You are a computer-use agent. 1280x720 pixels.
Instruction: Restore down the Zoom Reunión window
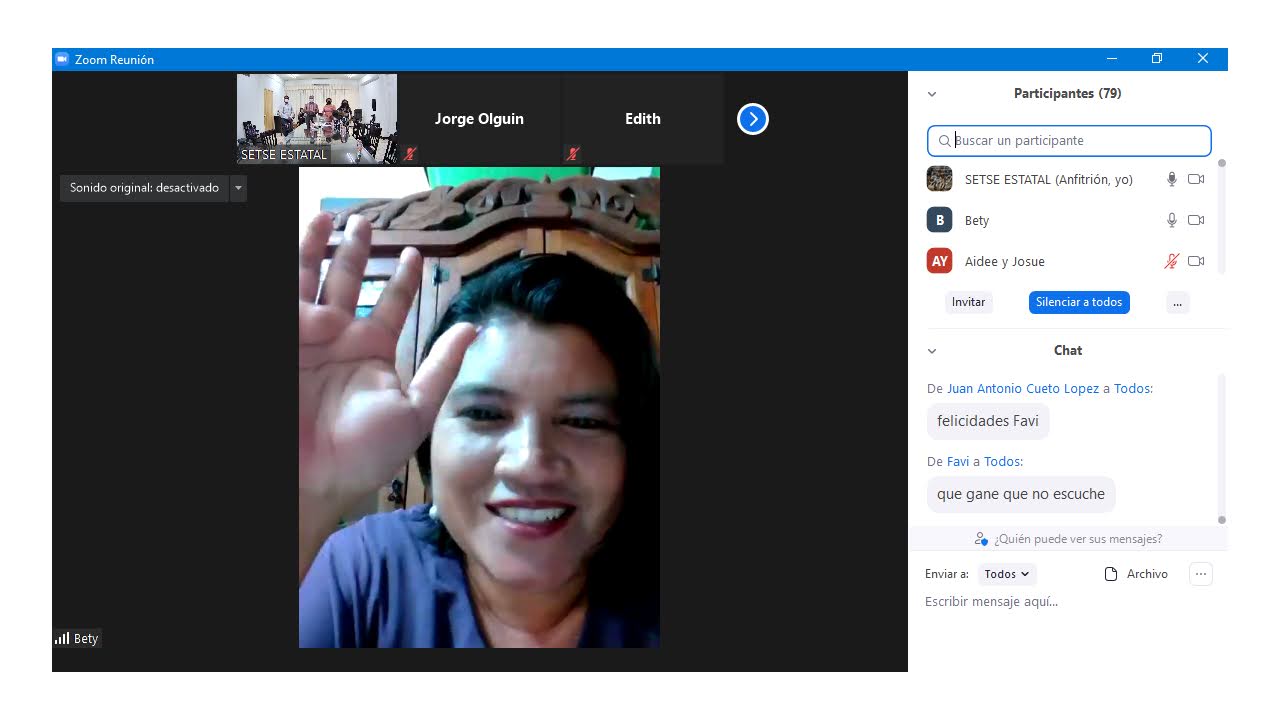[1157, 59]
